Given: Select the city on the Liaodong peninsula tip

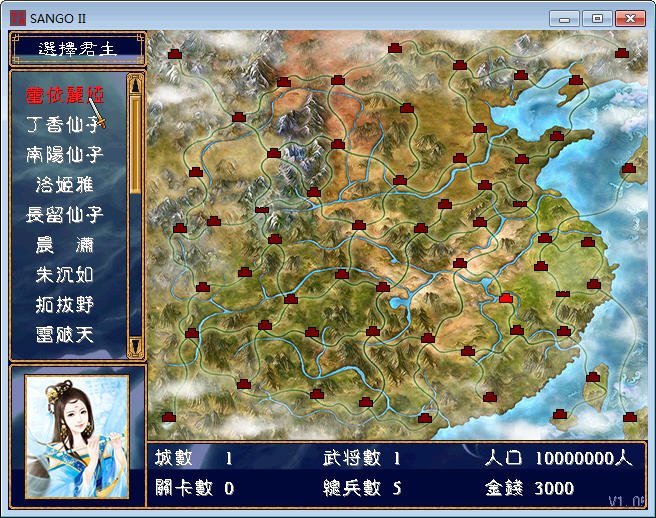Looking at the screenshot, I should 576,79.
